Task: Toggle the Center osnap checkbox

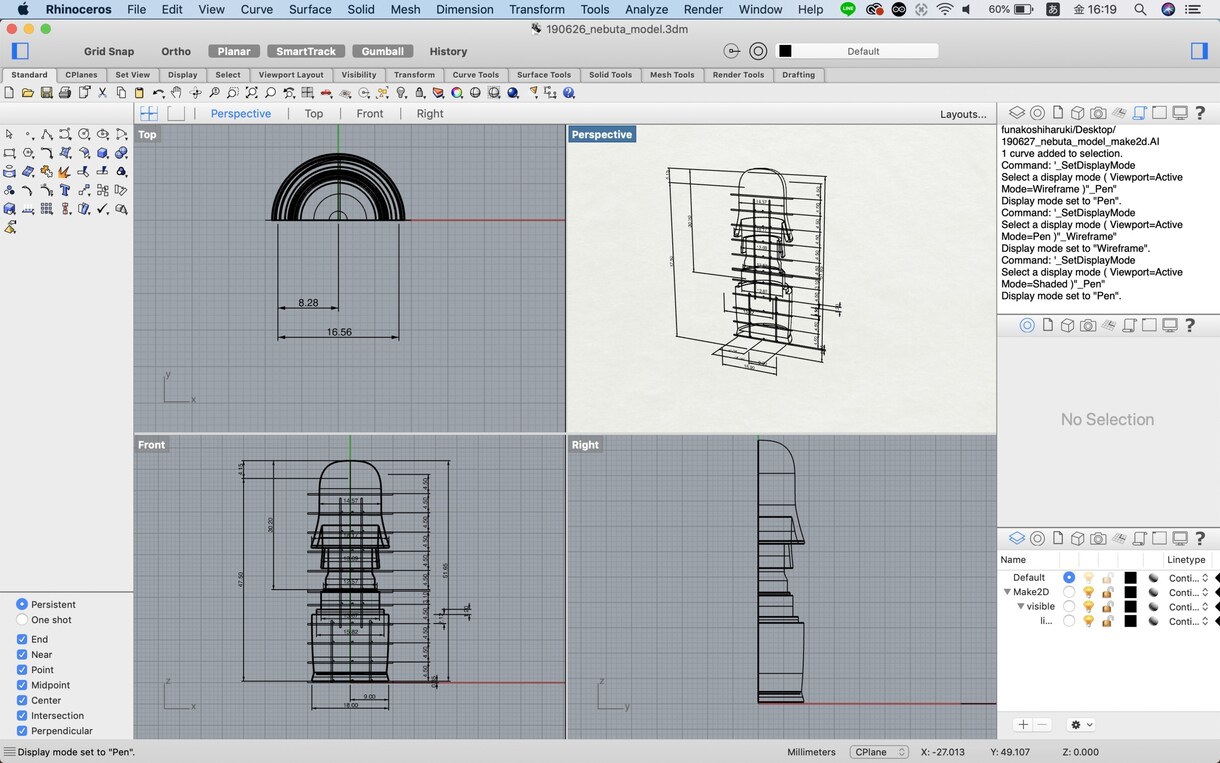Action: tap(22, 700)
